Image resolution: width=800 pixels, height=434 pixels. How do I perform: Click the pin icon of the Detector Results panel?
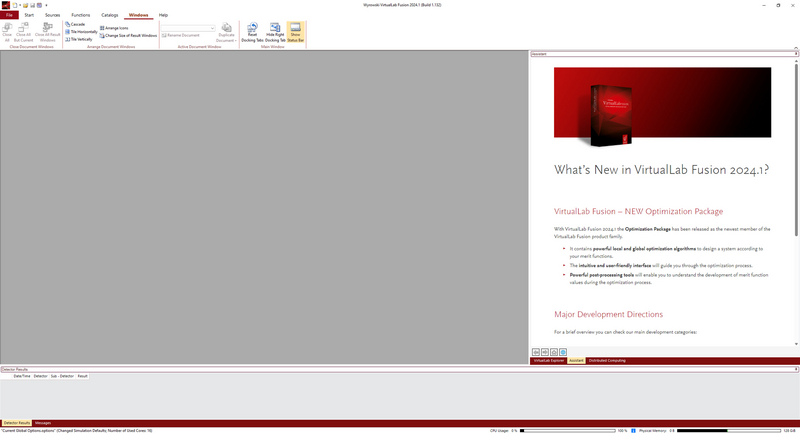pos(796,369)
